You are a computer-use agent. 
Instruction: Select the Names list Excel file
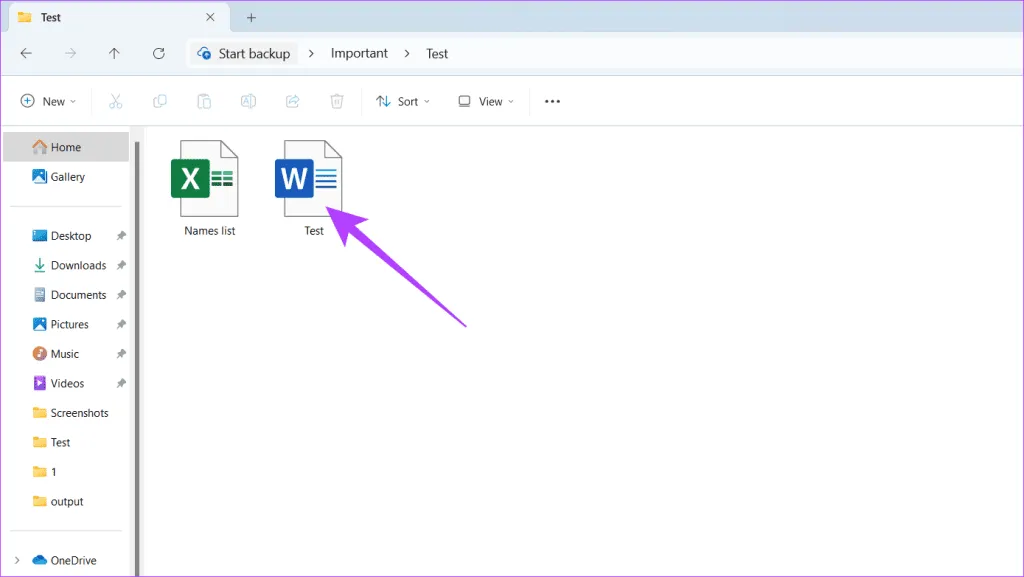tap(208, 185)
